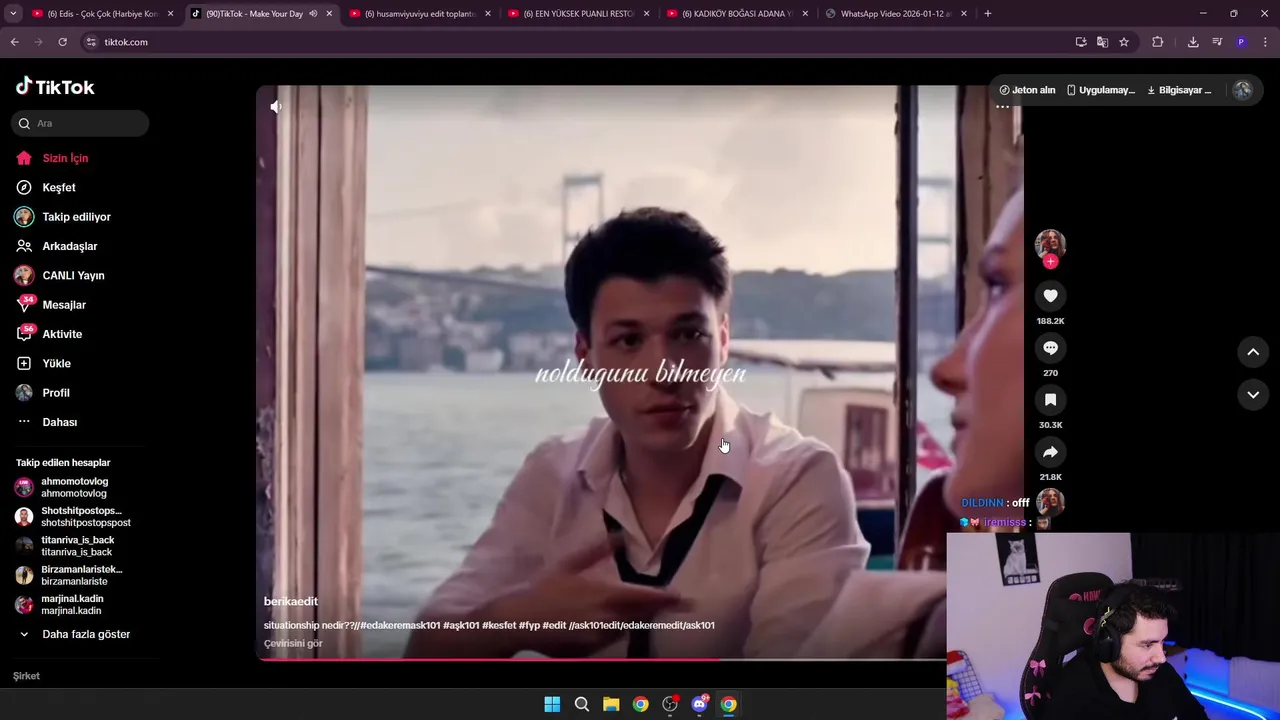Click the Jeton alın button
This screenshot has width=1280, height=720.
[1027, 90]
